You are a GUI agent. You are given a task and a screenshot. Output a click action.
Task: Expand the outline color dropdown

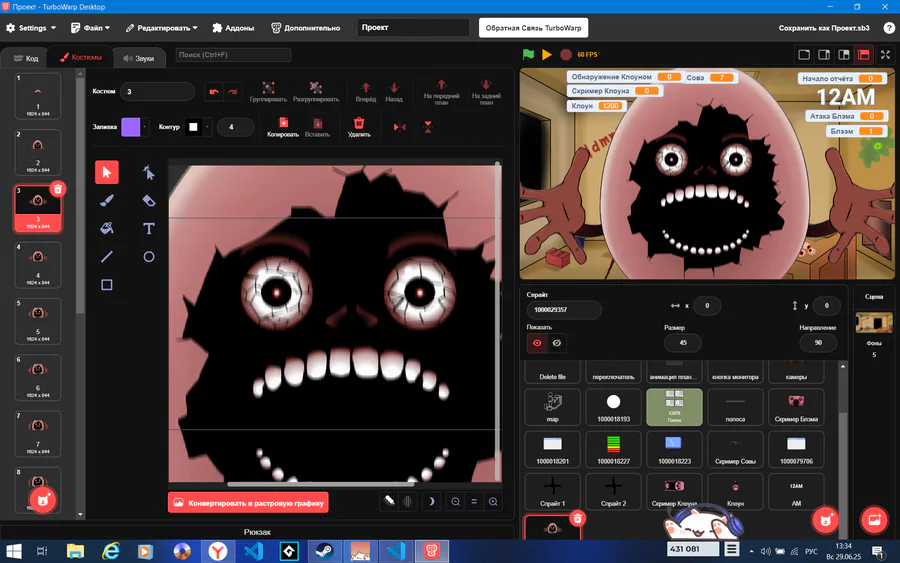pyautogui.click(x=207, y=127)
